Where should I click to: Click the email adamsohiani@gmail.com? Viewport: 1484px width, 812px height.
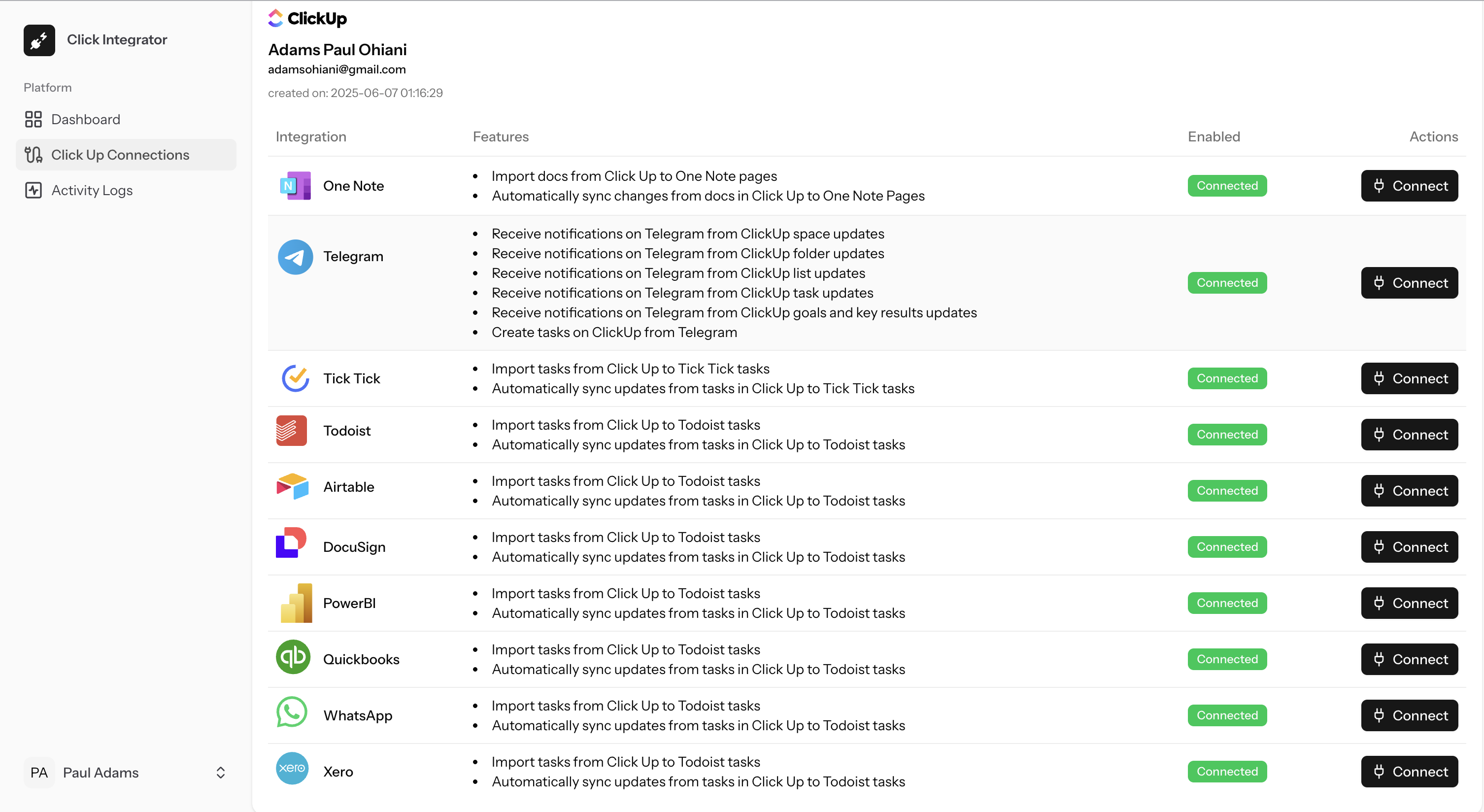[337, 69]
